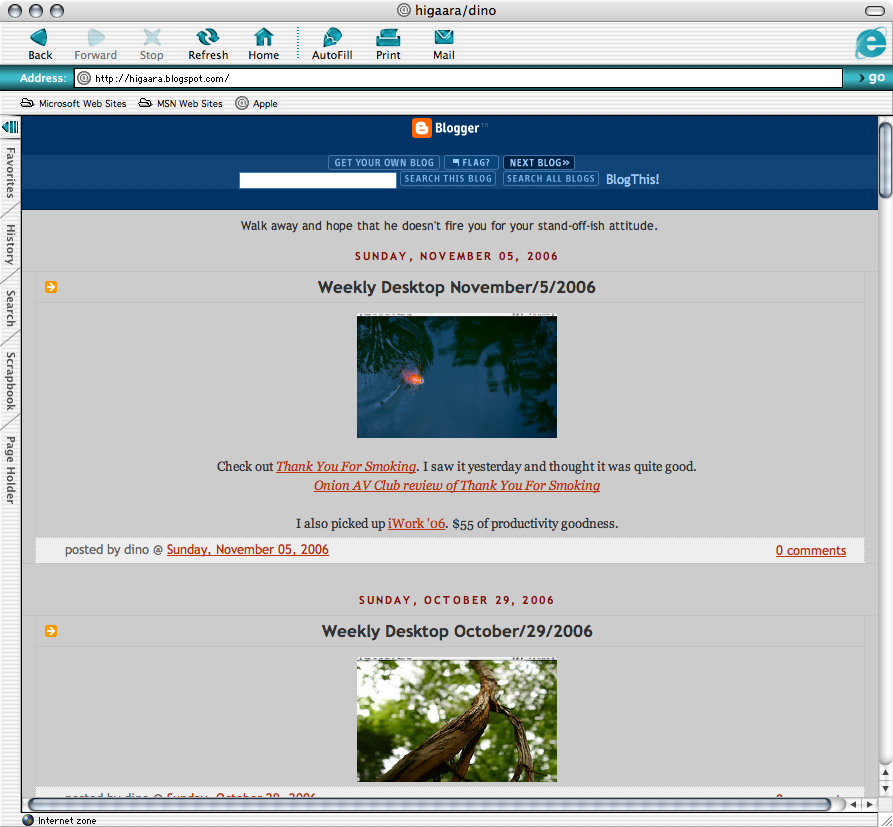Screen dimensions: 893x827
Task: Click the vertical scrollbar up arrow
Action: (886, 772)
